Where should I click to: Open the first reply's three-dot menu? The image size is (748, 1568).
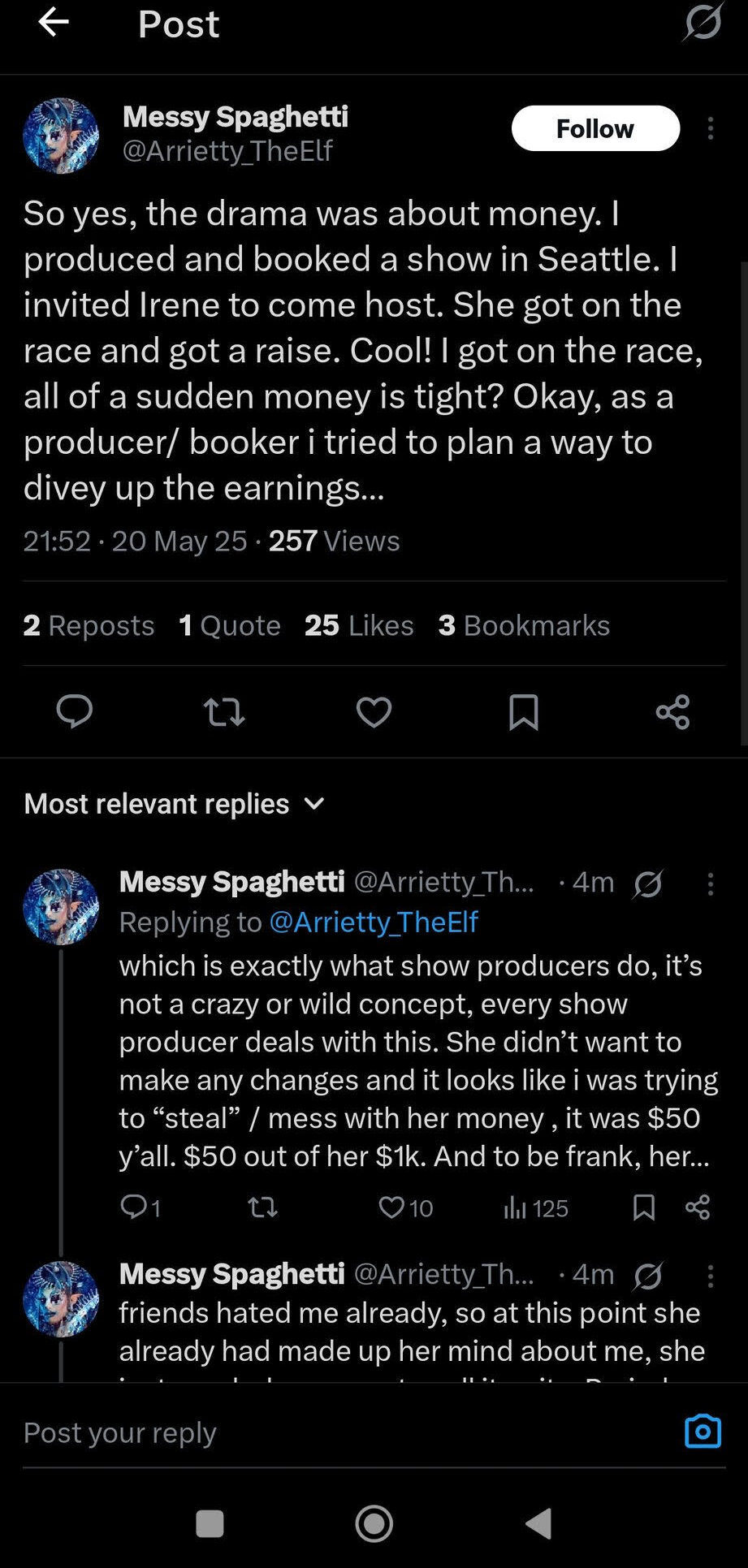click(x=711, y=883)
